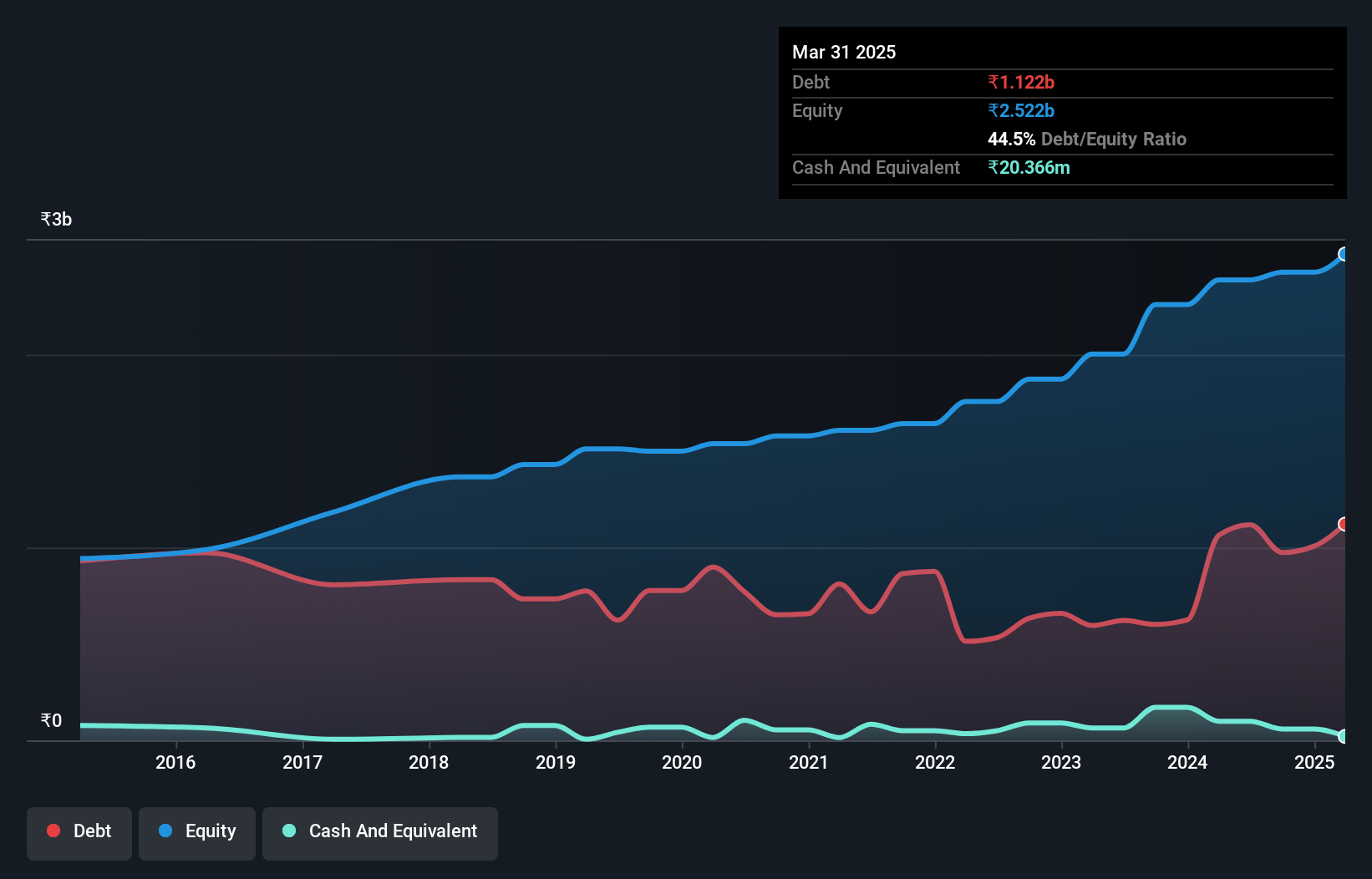Click the Mar 31 2025 tooltip date

844,52
